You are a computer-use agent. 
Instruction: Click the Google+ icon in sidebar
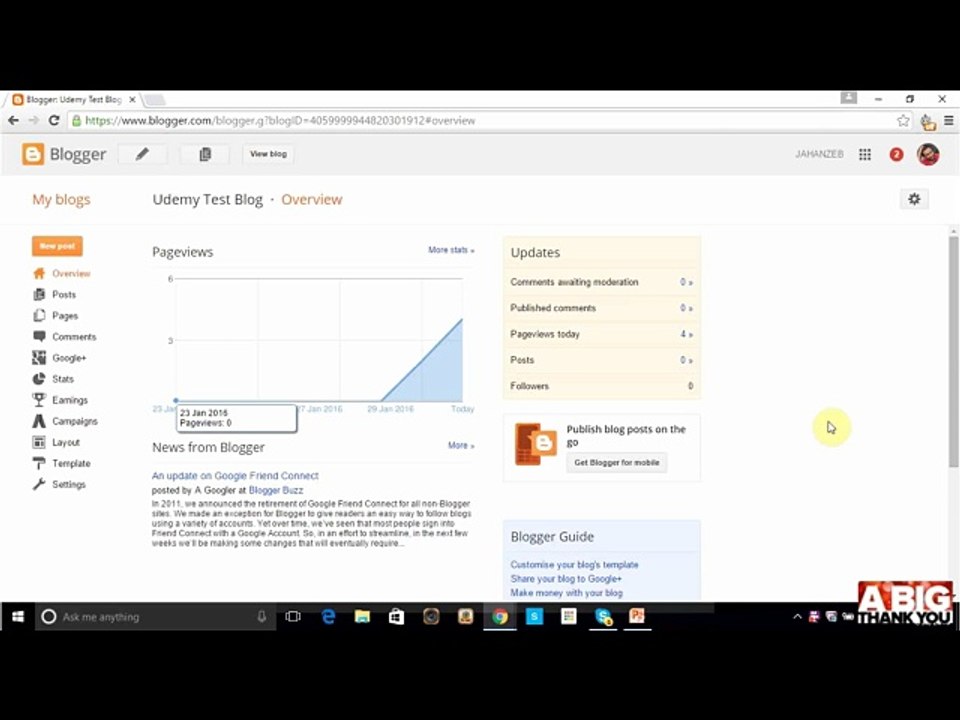tap(39, 358)
